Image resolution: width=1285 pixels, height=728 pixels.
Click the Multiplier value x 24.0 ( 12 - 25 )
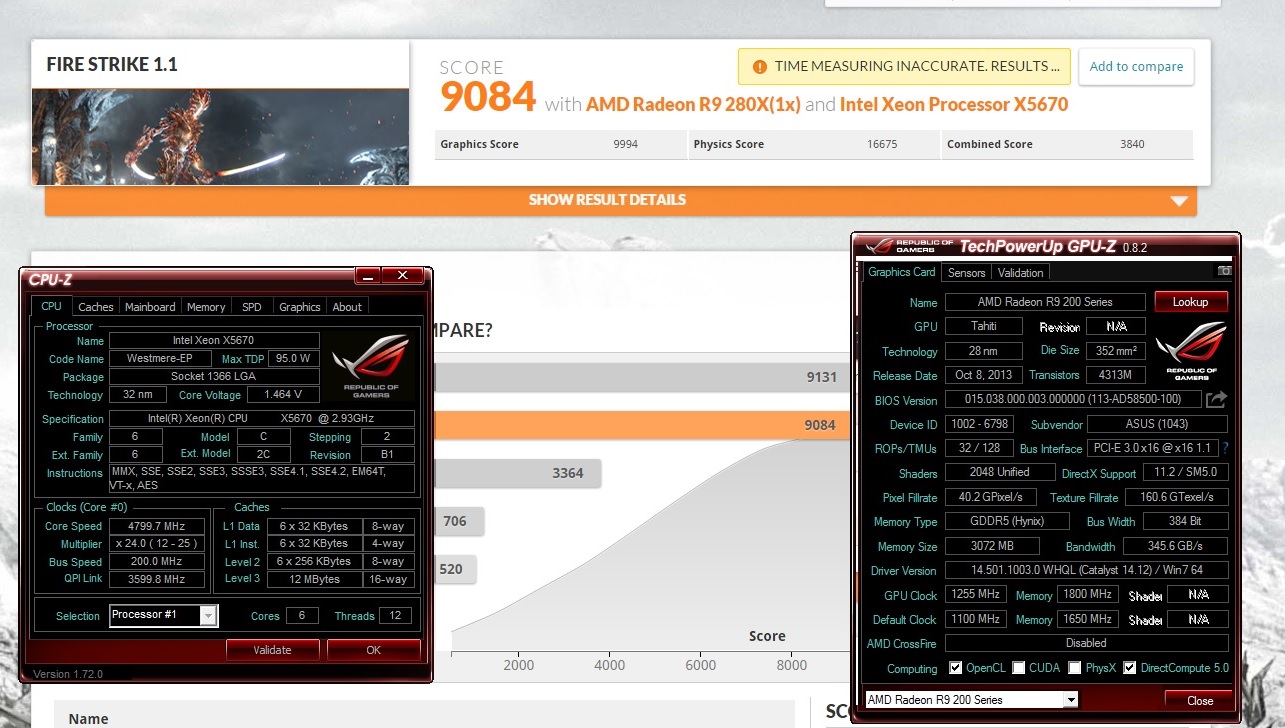[x=159, y=544]
